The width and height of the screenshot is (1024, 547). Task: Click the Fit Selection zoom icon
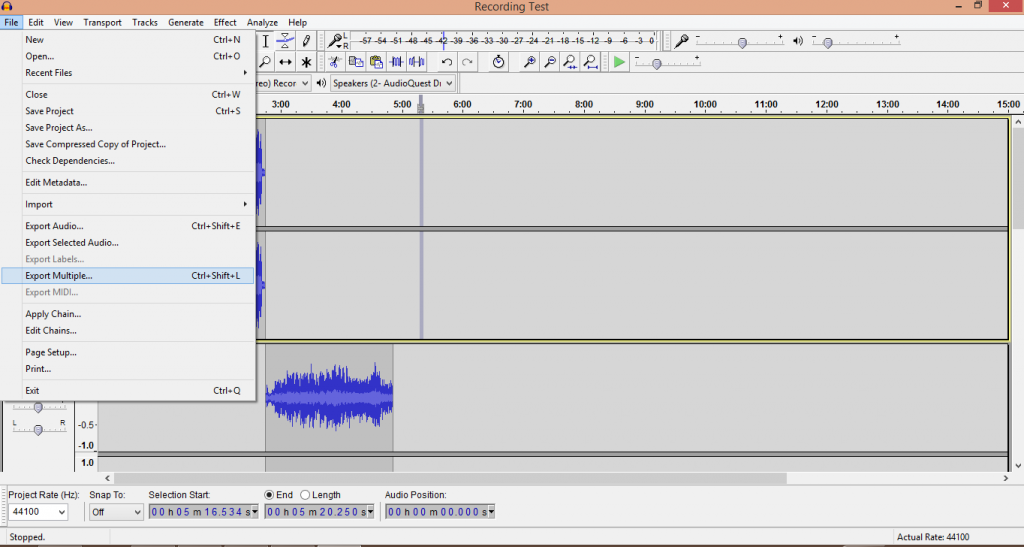point(570,62)
